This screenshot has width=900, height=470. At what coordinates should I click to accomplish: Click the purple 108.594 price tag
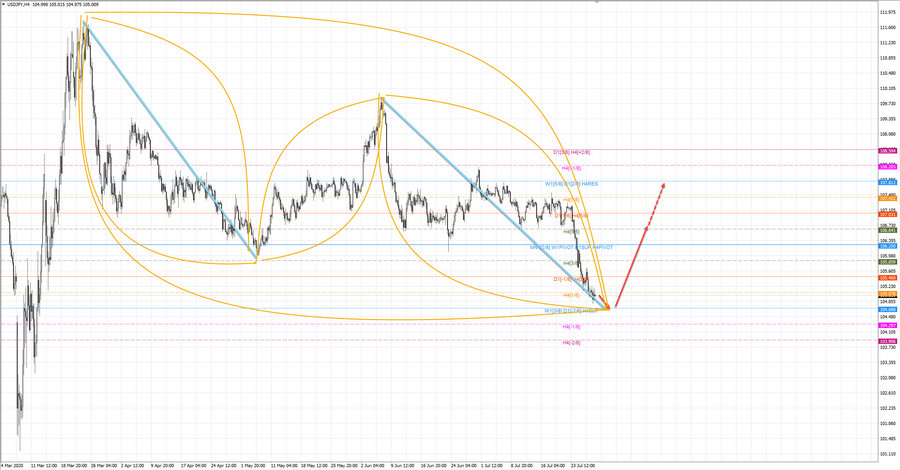(887, 150)
